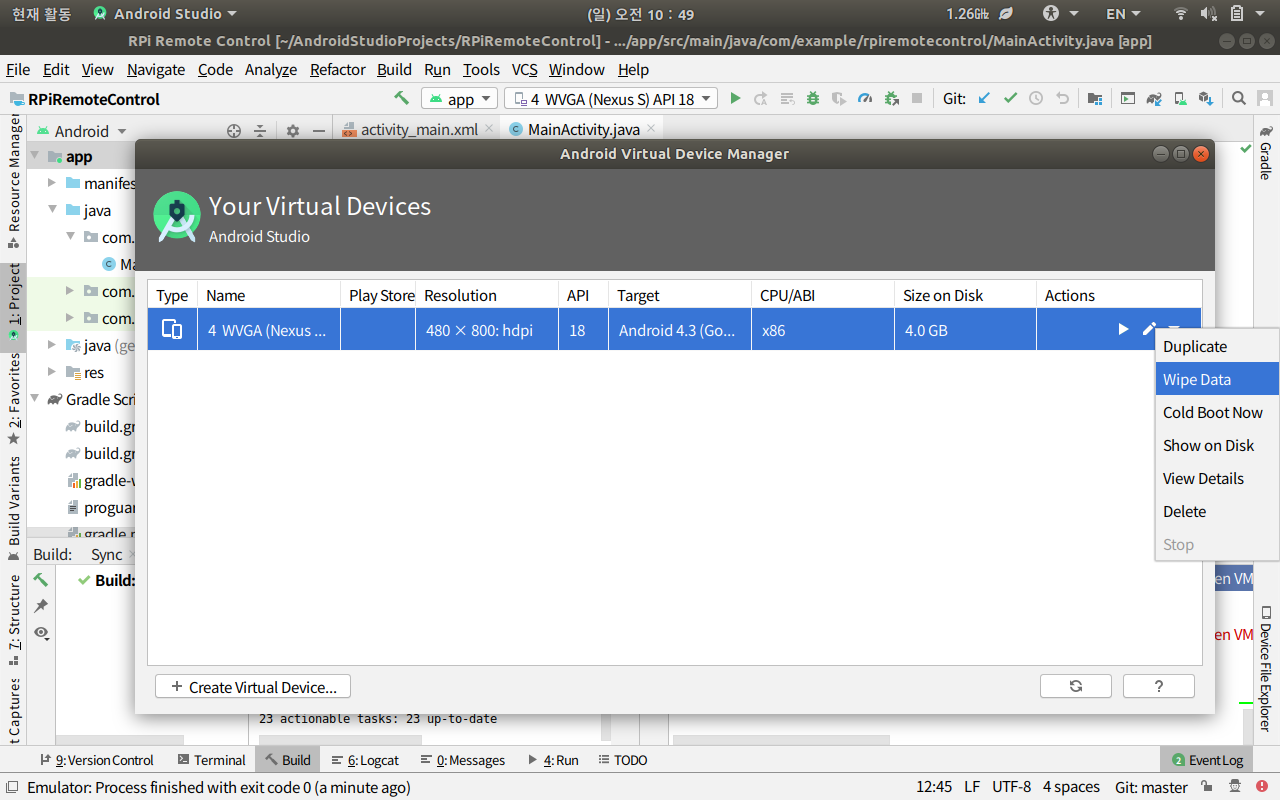Choose Delete in the AVD menu
This screenshot has width=1280, height=800.
pyautogui.click(x=1217, y=511)
